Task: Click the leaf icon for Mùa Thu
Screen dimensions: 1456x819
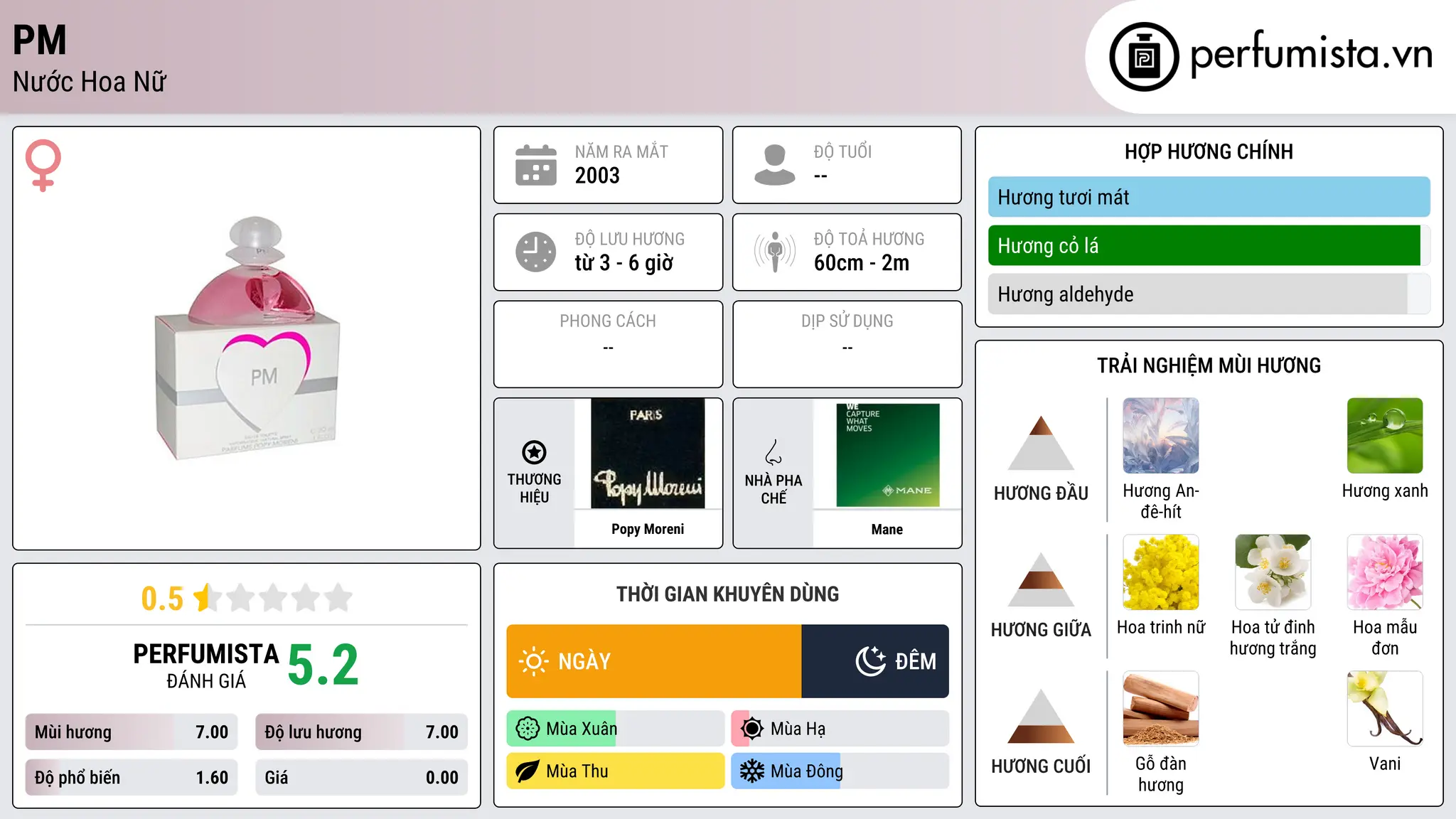Action: 528,771
